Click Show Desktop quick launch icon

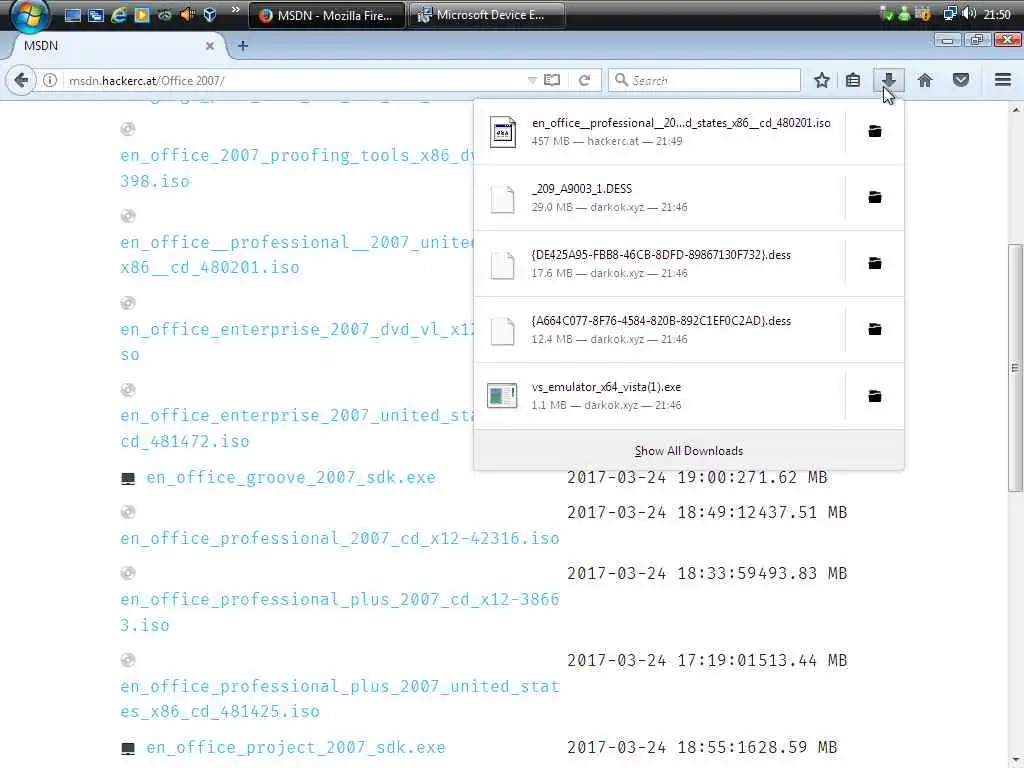pos(72,15)
